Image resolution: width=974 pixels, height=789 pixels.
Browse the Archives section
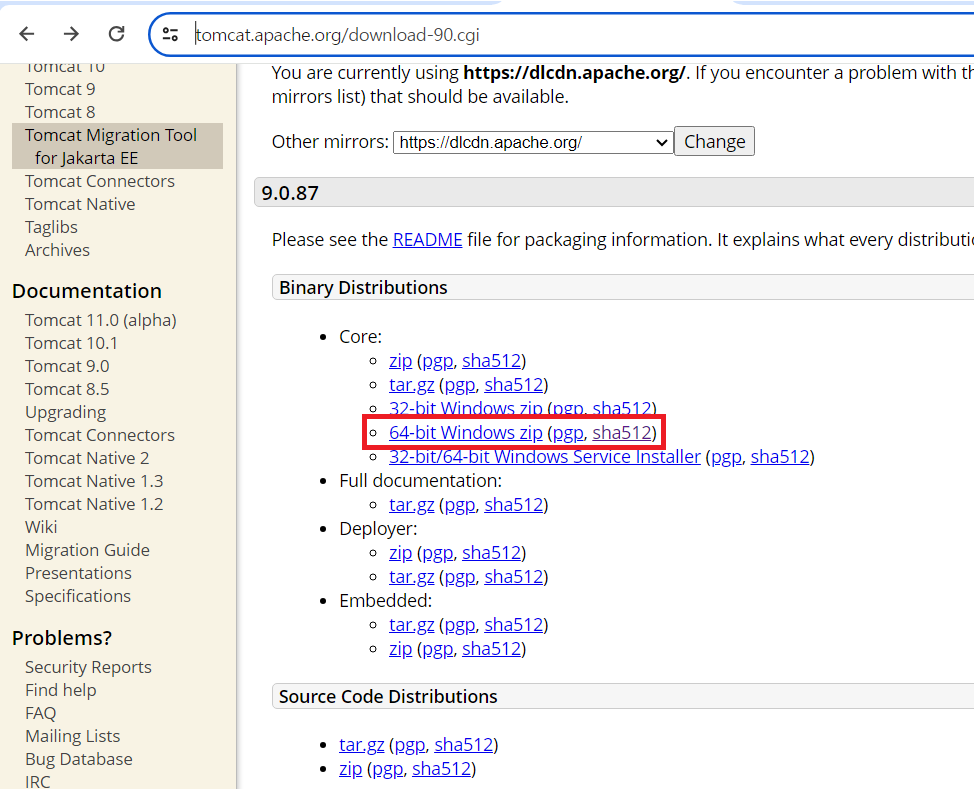(57, 249)
